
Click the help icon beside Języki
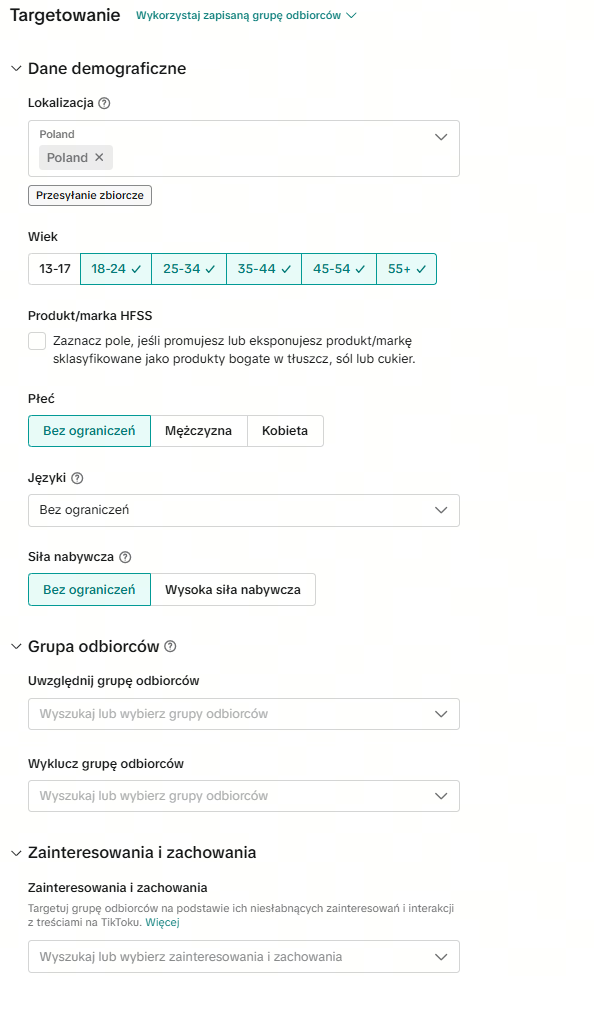pos(77,478)
